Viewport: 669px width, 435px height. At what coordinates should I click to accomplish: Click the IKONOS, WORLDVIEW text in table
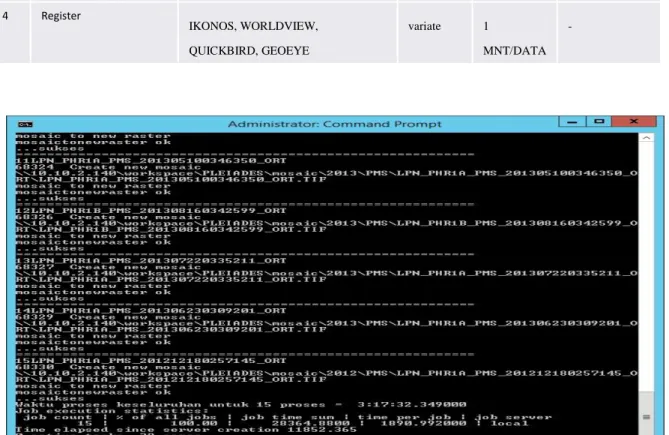(253, 26)
